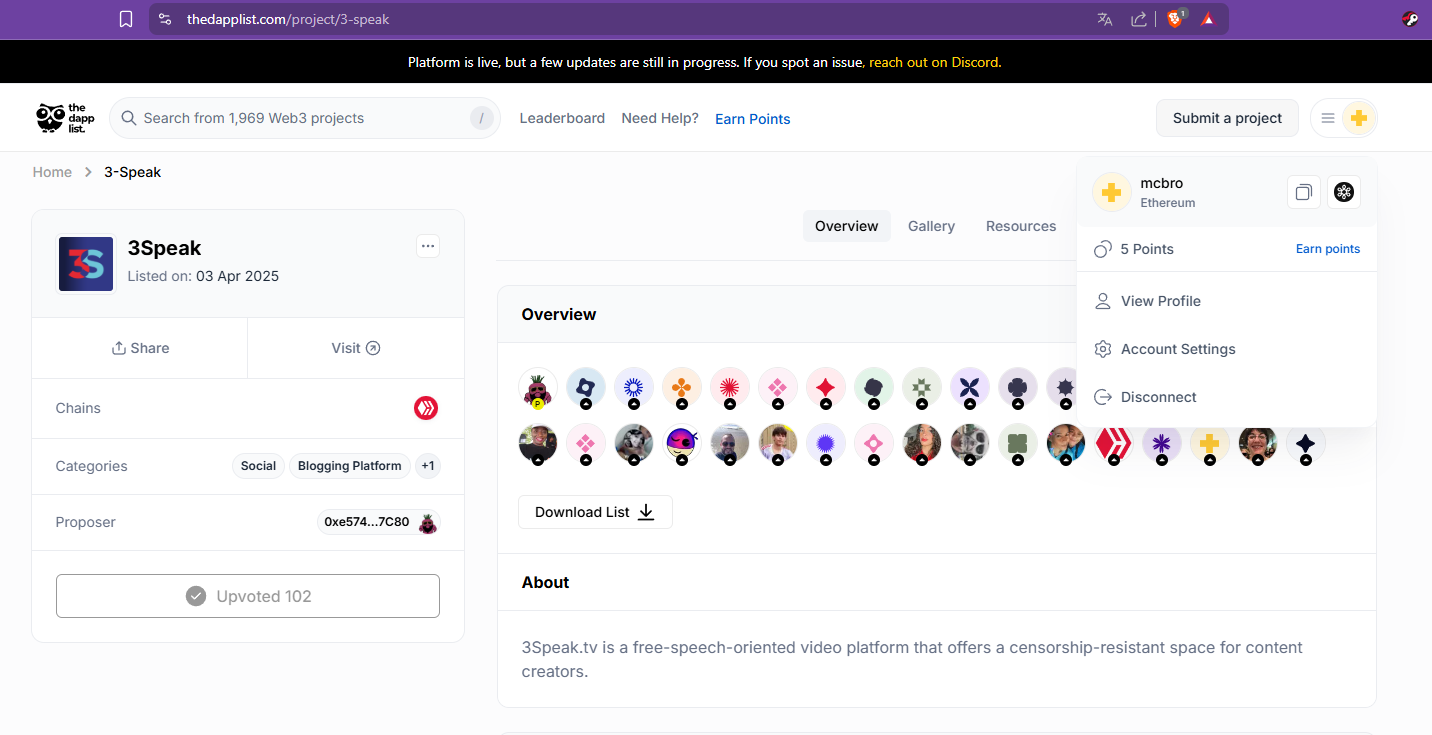Select the blue sunburst avatar in first row
Image resolution: width=1432 pixels, height=735 pixels.
click(x=634, y=388)
